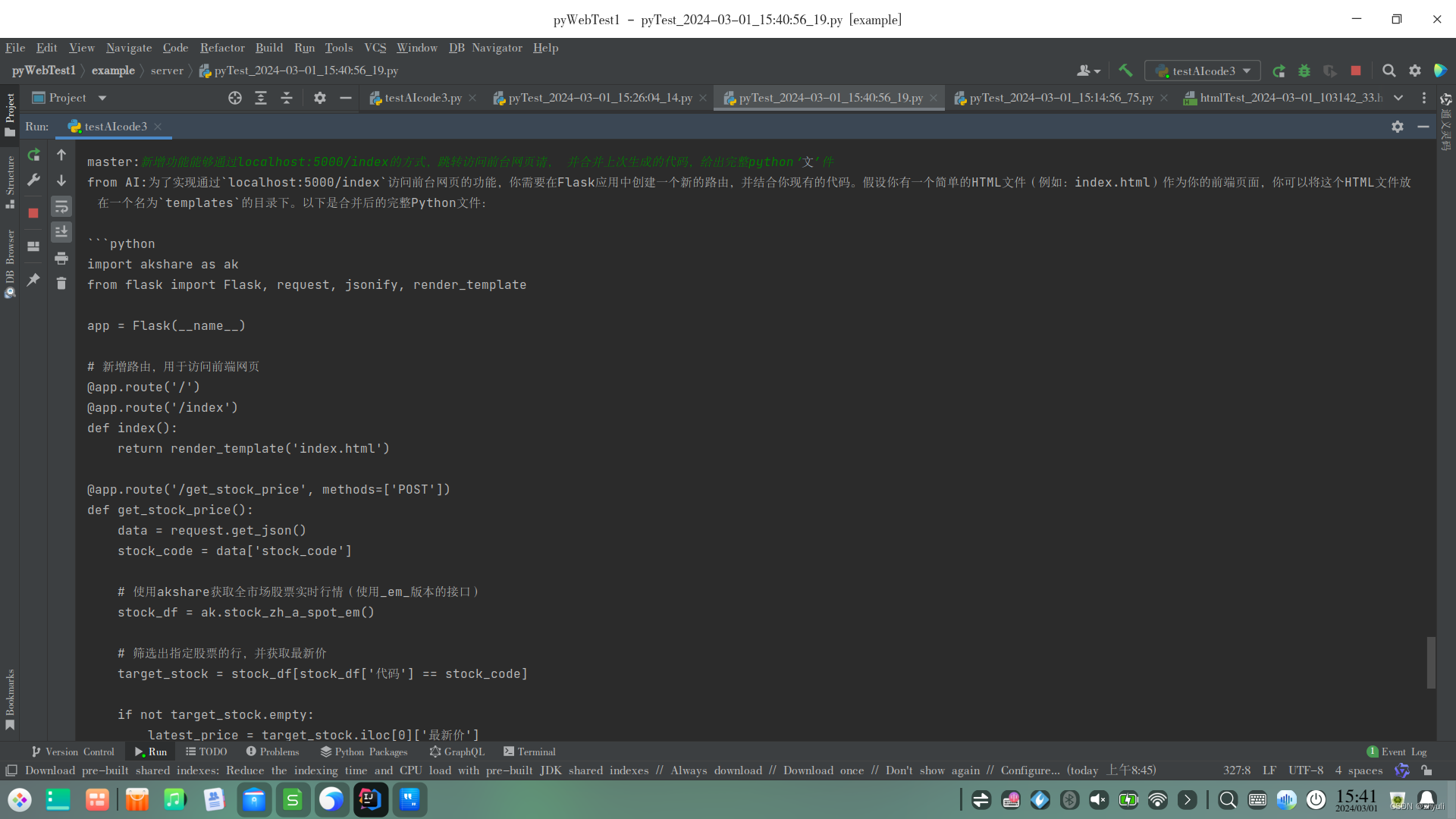The width and height of the screenshot is (1456, 819).
Task: Toggle read-only lock icon in status bar
Action: click(x=1426, y=770)
